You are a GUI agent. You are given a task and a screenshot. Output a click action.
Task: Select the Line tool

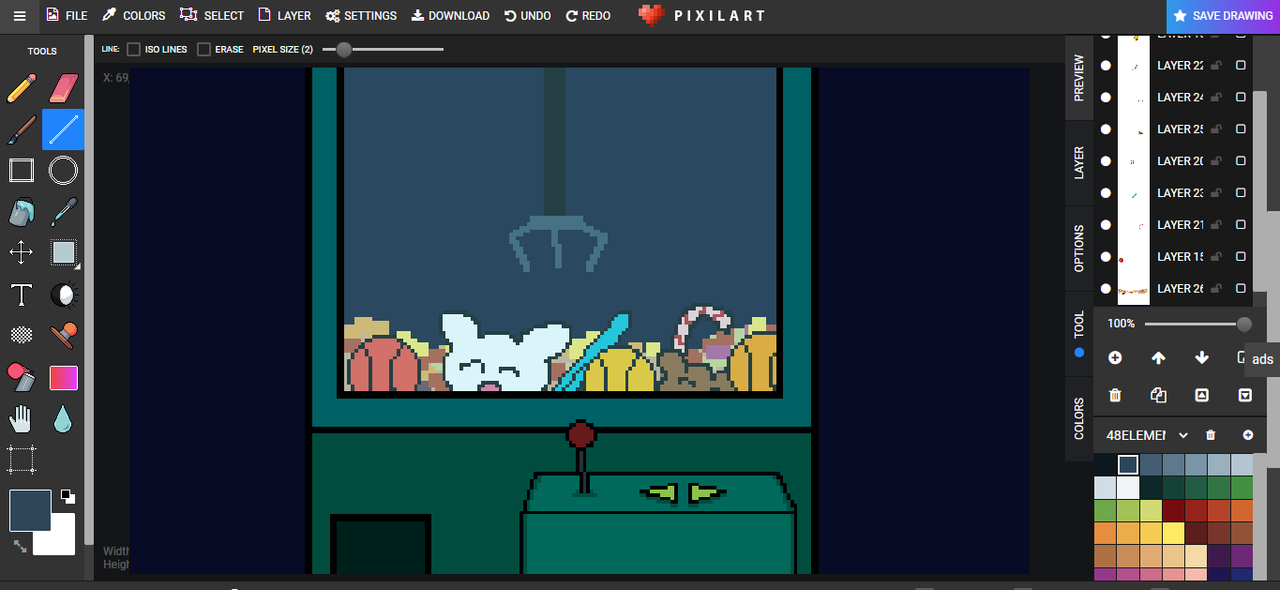pyautogui.click(x=63, y=129)
